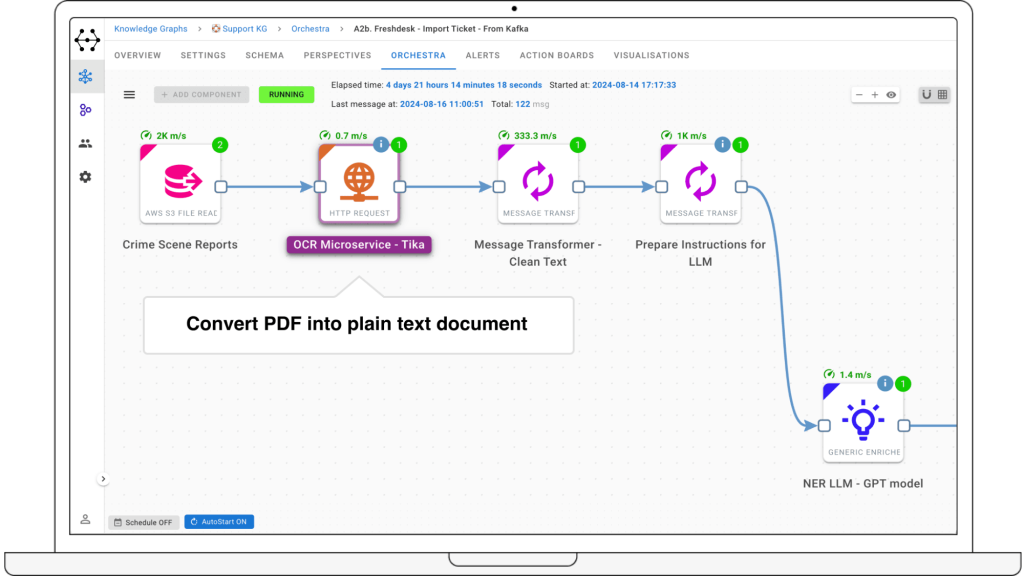1024x576 pixels.
Task: Click the green badge on Generic Enricher node
Action: point(903,384)
